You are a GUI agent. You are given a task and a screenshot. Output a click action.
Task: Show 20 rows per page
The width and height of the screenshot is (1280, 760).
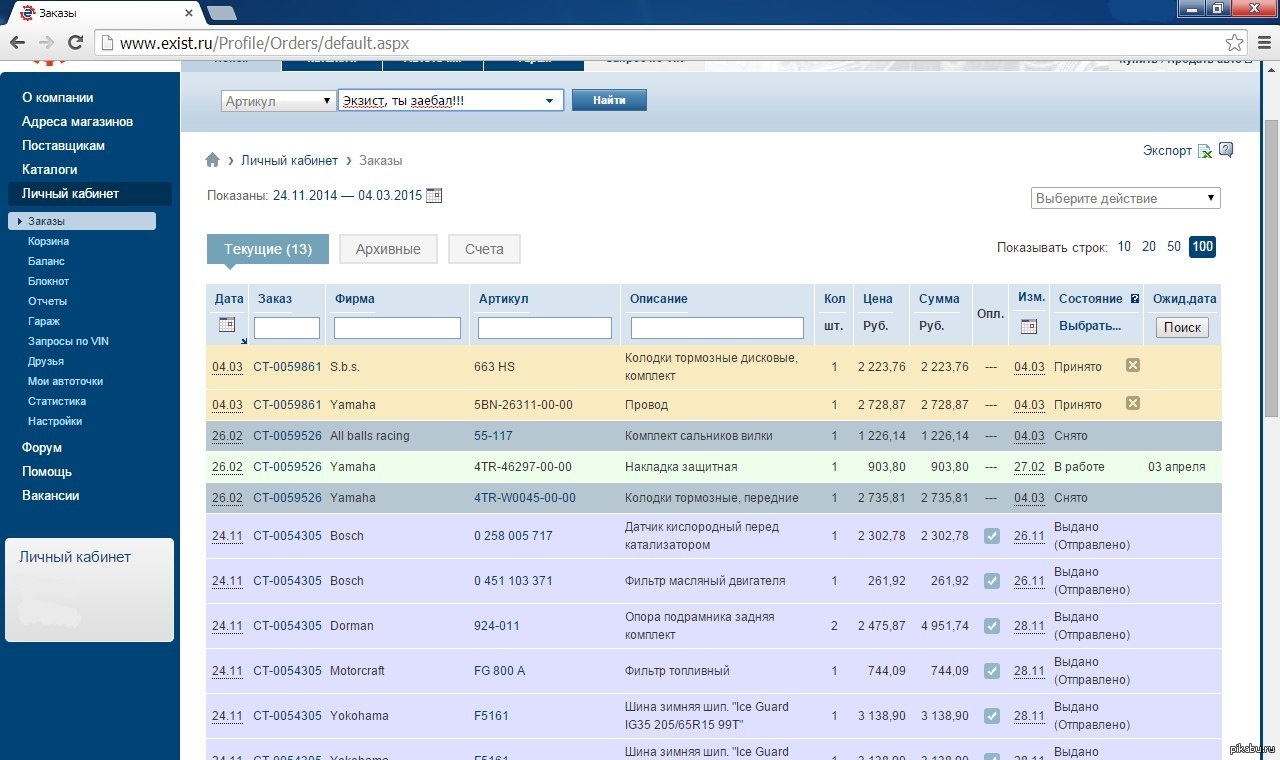pyautogui.click(x=1149, y=247)
